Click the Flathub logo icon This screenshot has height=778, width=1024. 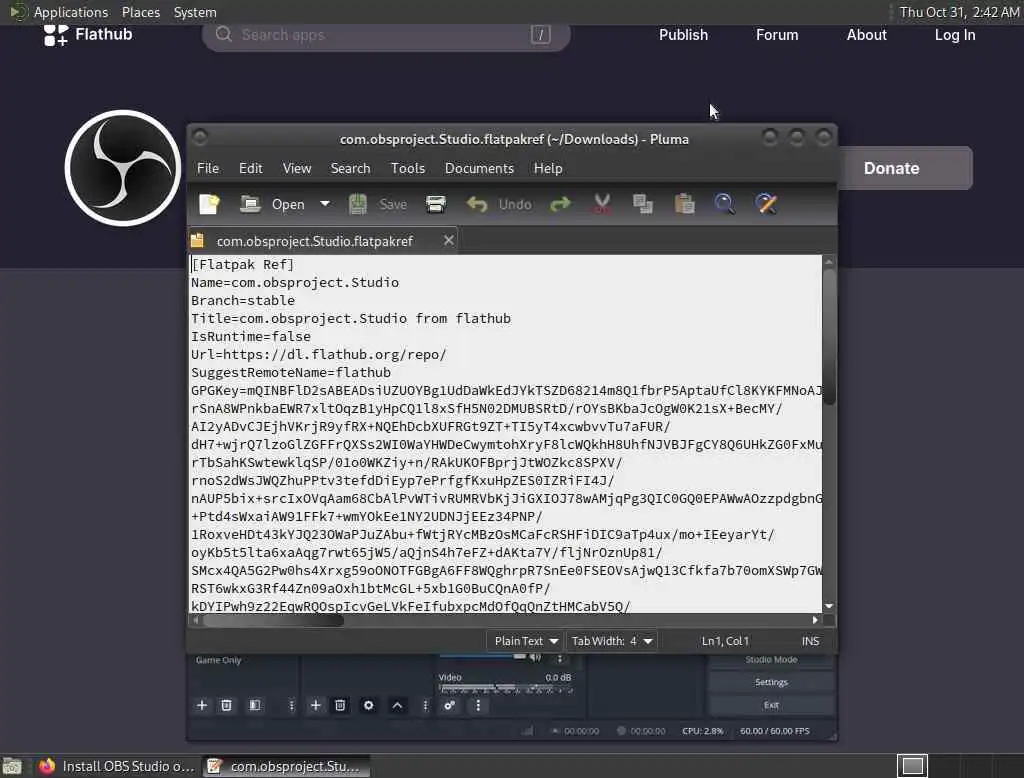coord(56,35)
